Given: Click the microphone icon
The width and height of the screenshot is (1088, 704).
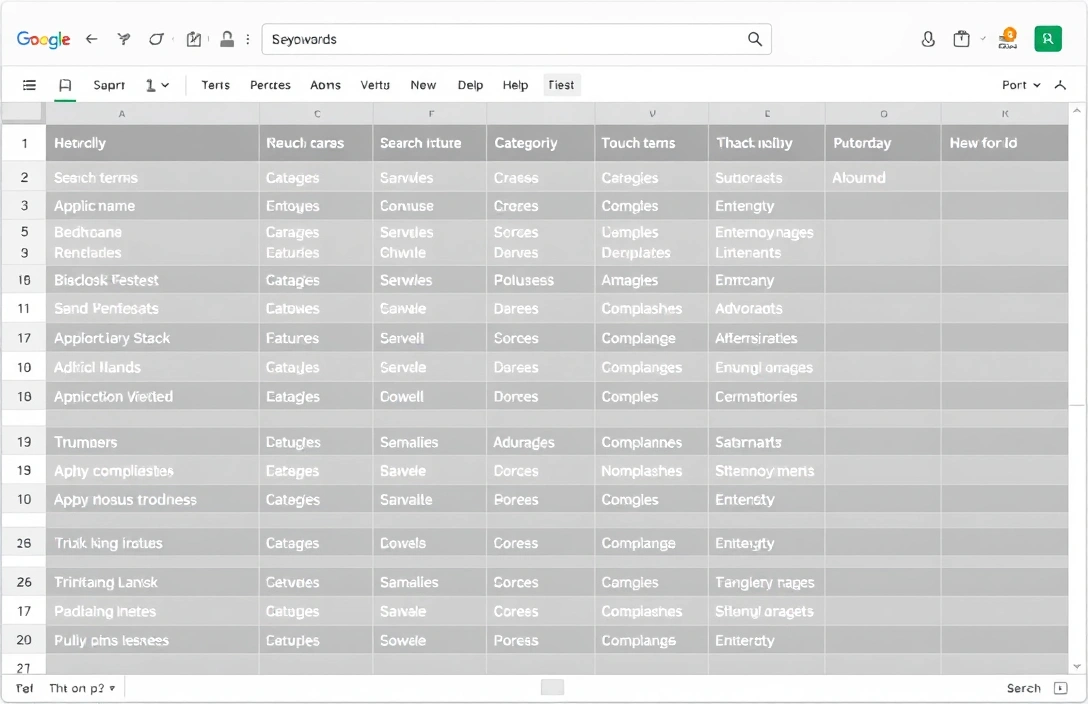Looking at the screenshot, I should [x=928, y=40].
